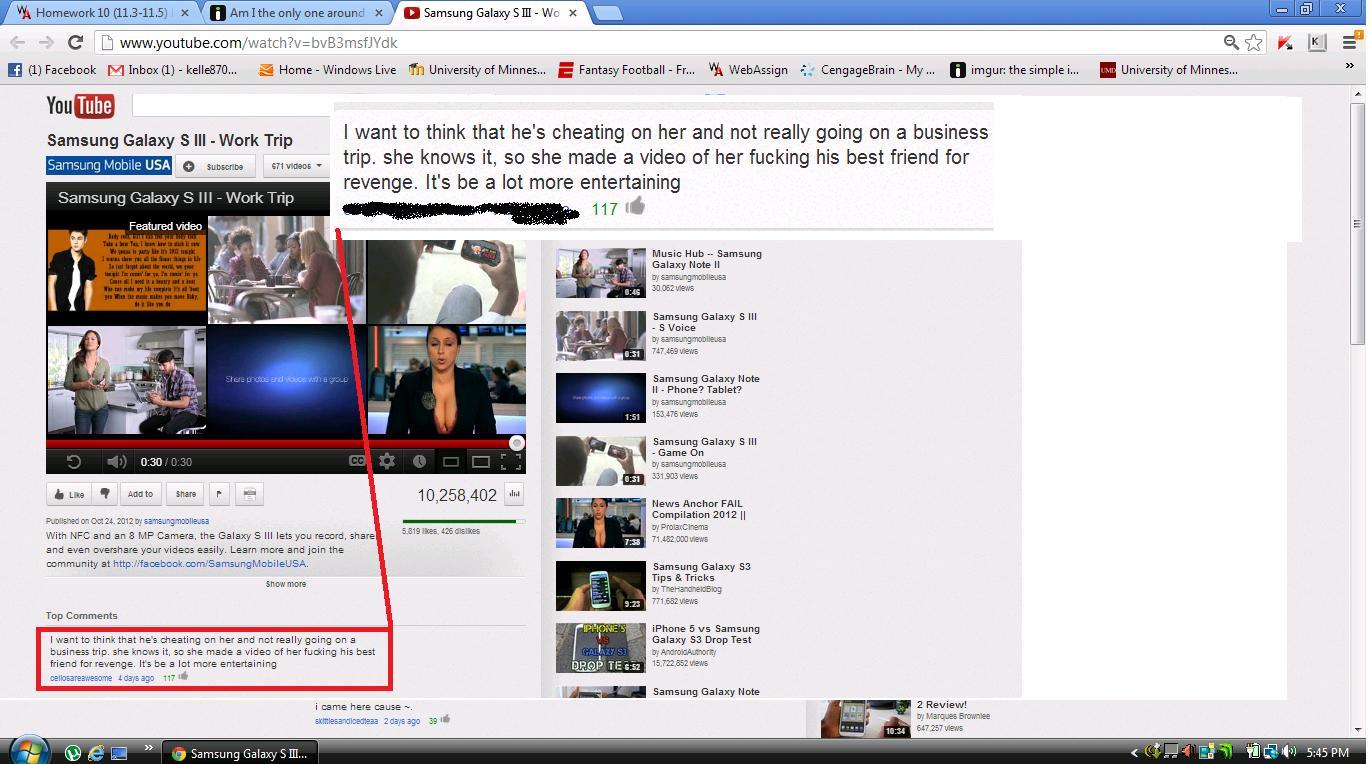The height and width of the screenshot is (764, 1370).
Task: Open the Music Hub -- Samsung Galaxy Note II video
Action: 707,260
